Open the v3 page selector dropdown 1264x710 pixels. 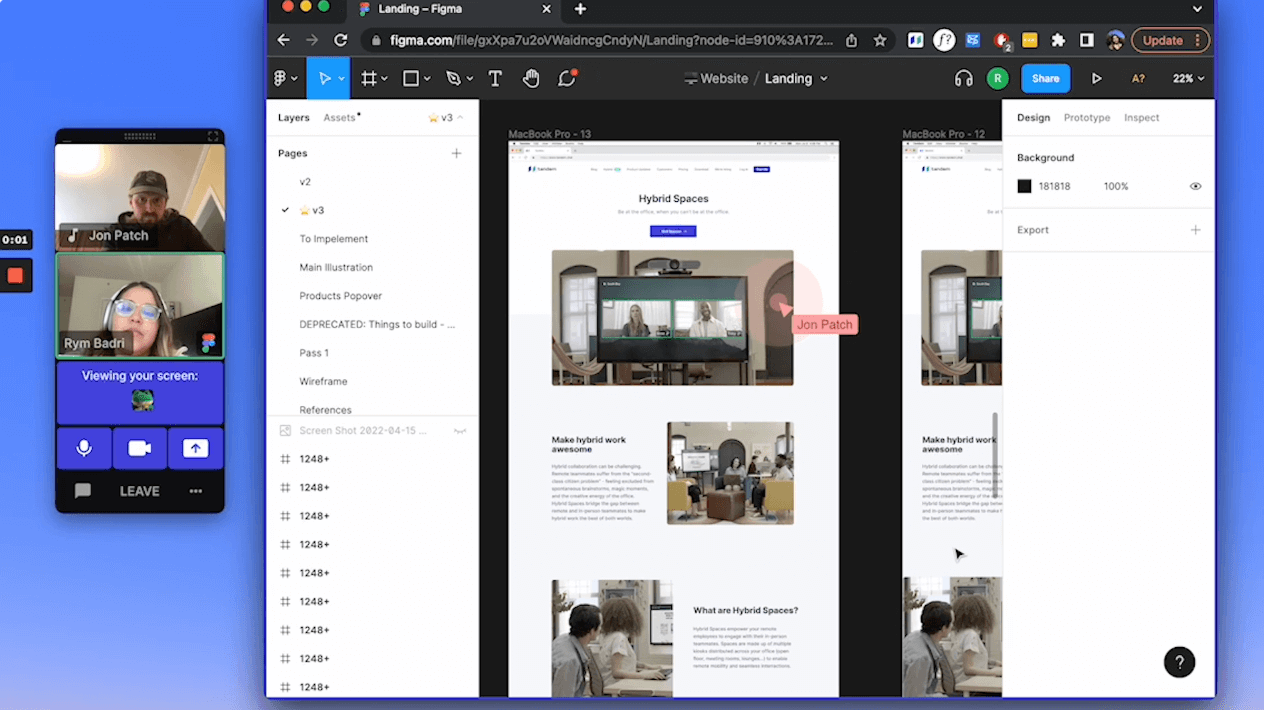coord(446,118)
